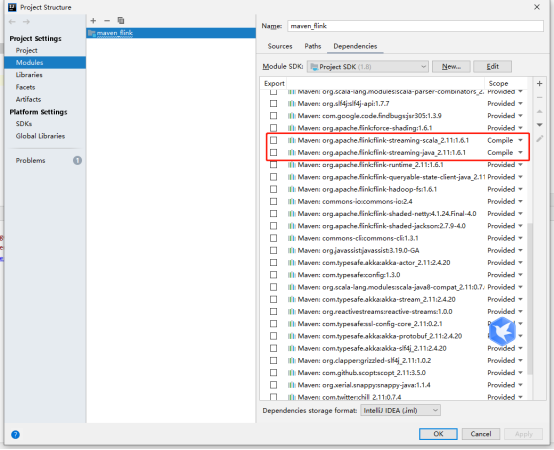This screenshot has height=450, width=554.
Task: Click the add dependency plus icon
Action: [539, 84]
